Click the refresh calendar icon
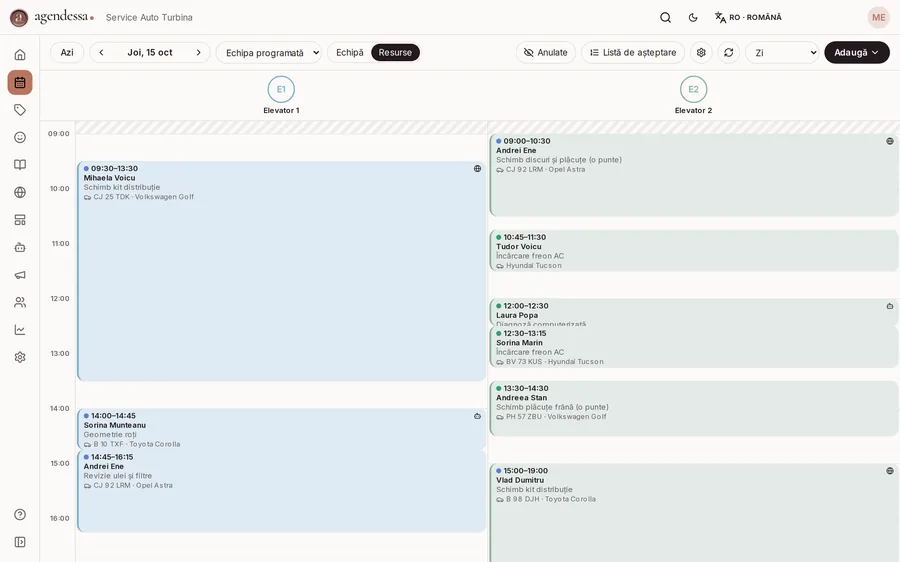 pos(728,52)
